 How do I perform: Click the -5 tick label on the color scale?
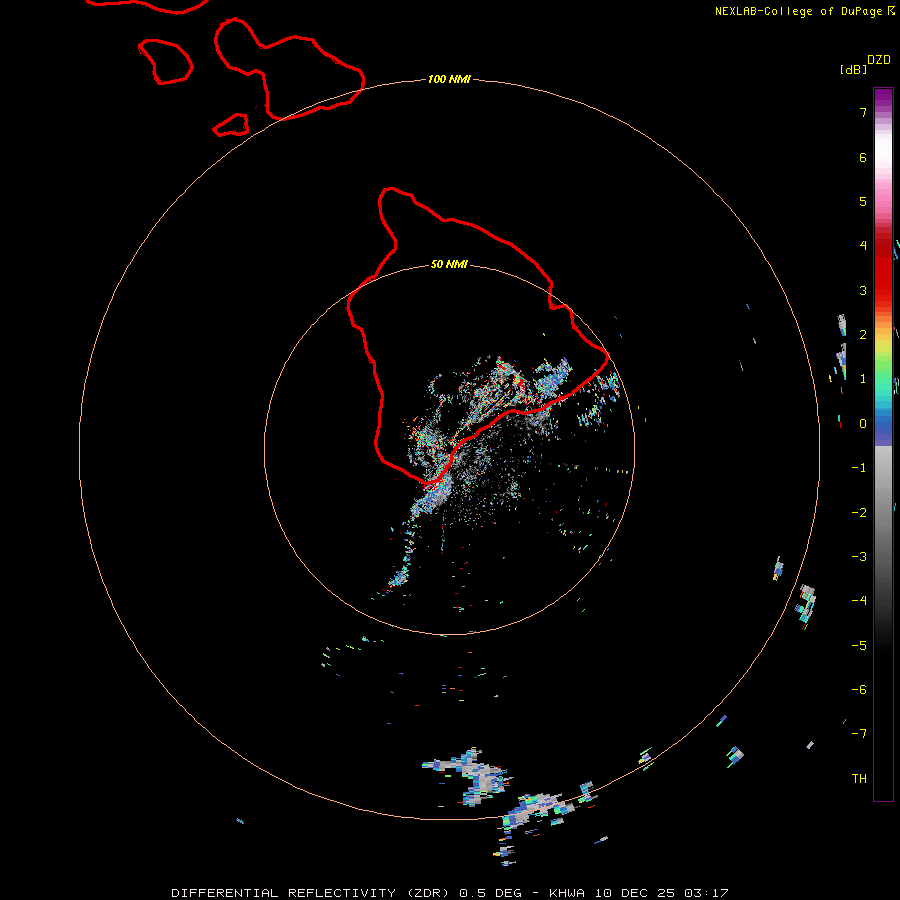(x=859, y=646)
